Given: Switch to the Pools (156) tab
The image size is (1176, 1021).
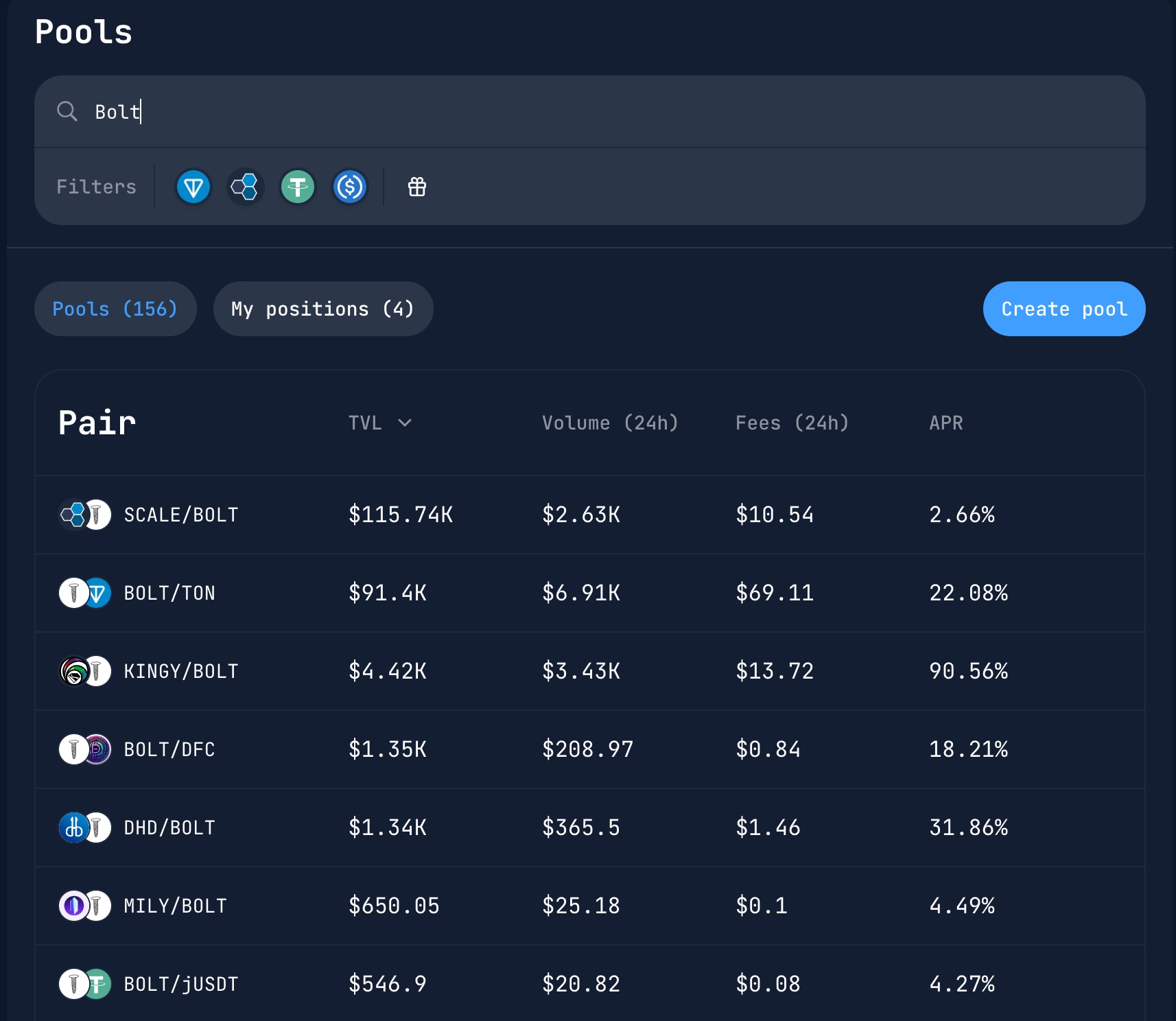Looking at the screenshot, I should pyautogui.click(x=115, y=309).
